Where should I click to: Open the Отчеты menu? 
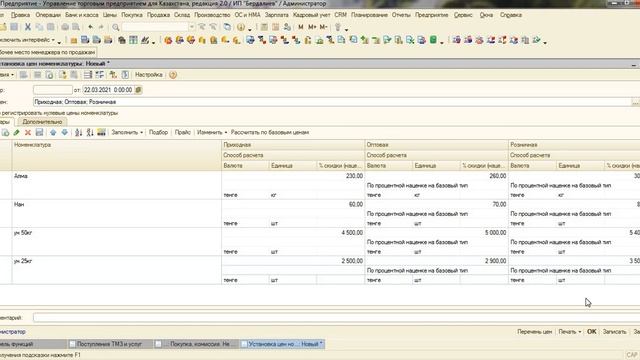coord(401,15)
